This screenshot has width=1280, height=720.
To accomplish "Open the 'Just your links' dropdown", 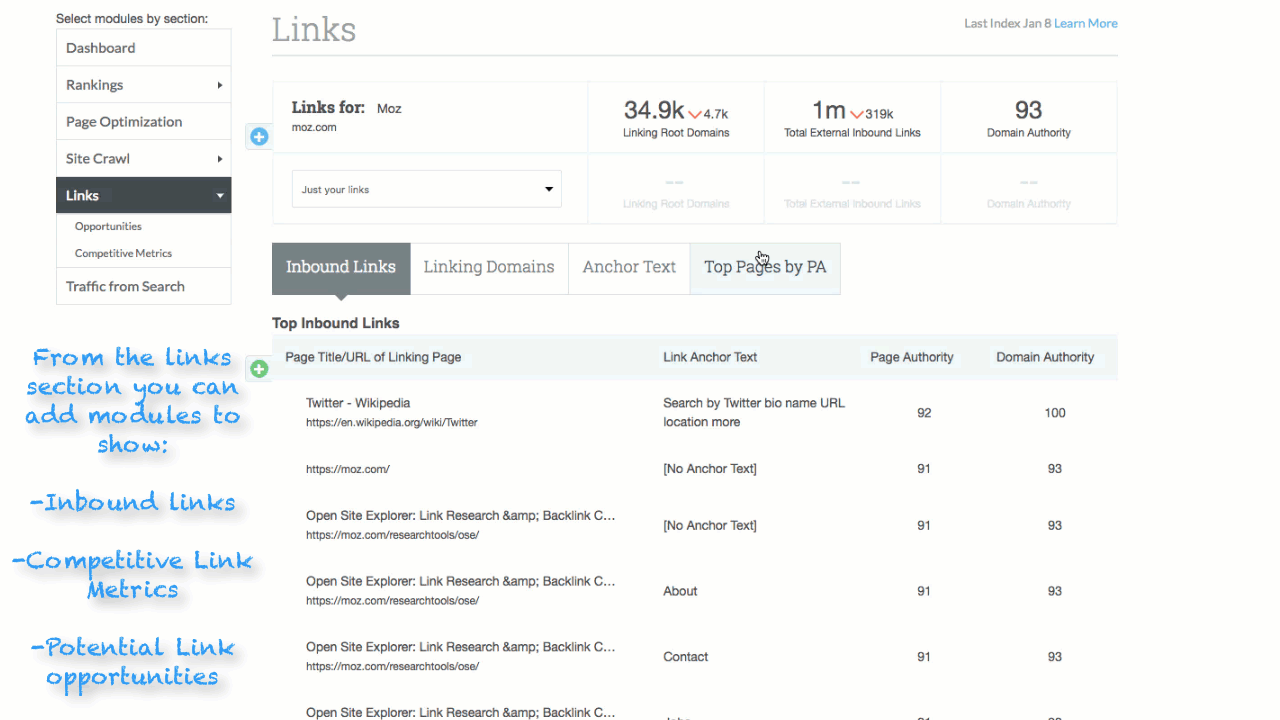I will coord(426,189).
